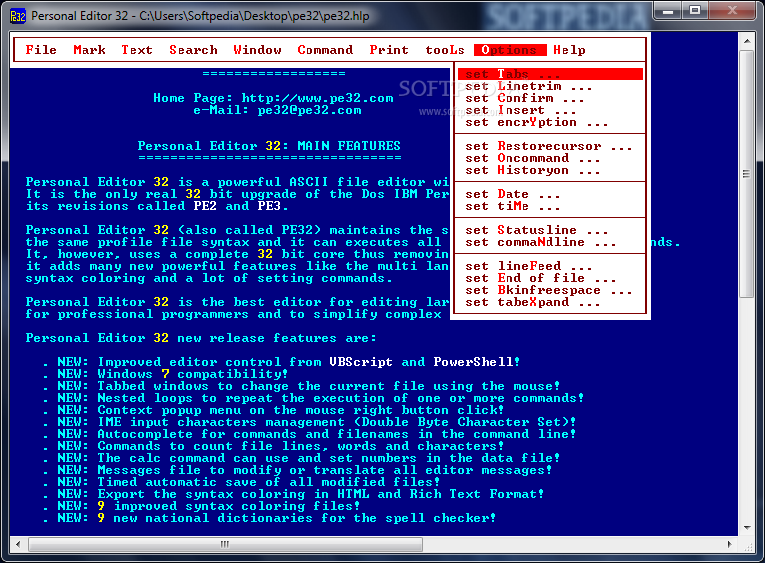Open the Command menu
This screenshot has height=563, width=765.
(325, 50)
